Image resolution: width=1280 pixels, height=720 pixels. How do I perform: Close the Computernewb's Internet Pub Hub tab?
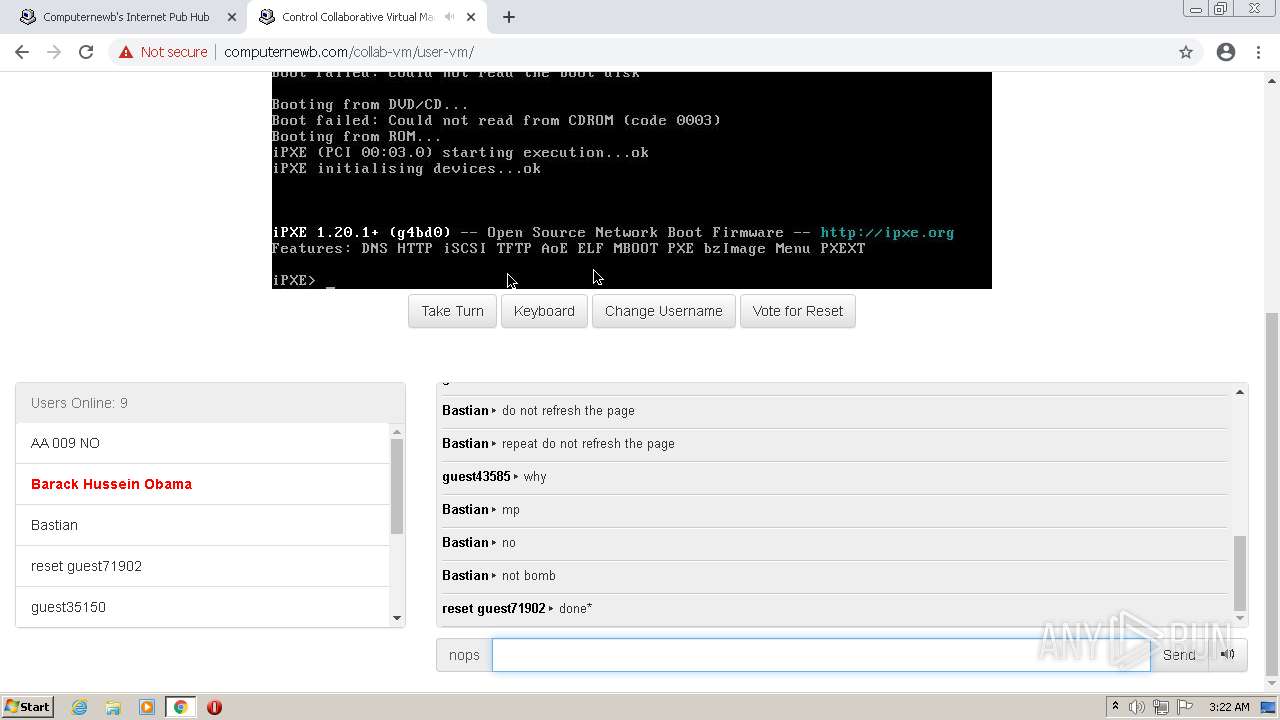[x=231, y=17]
